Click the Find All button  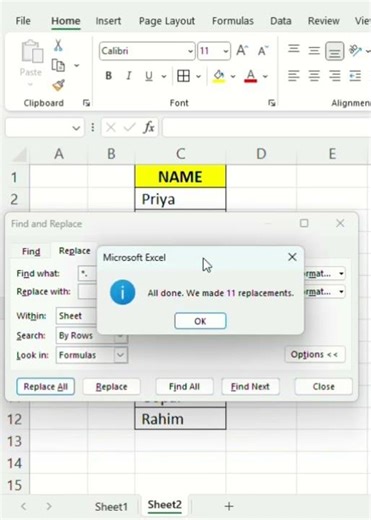[184, 387]
